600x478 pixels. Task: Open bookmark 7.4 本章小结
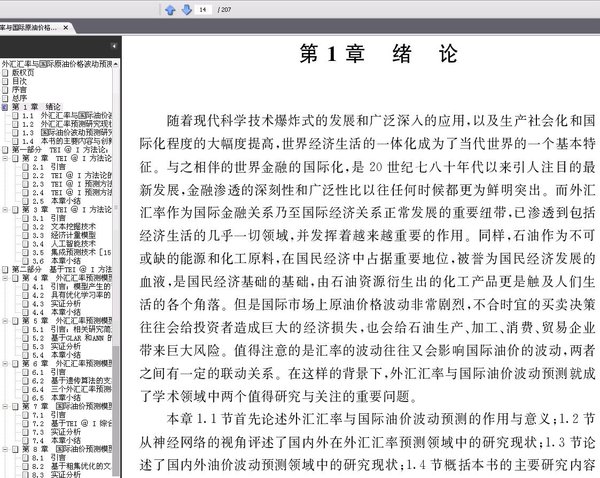[57, 440]
